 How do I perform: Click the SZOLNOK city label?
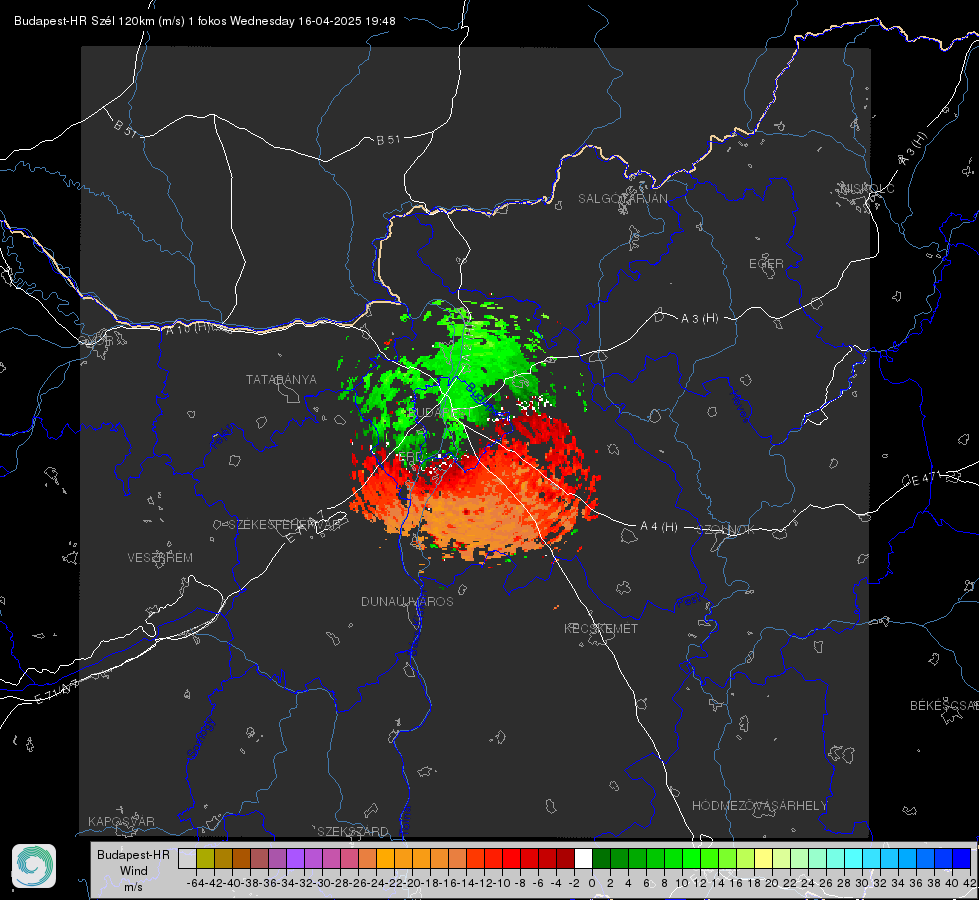click(x=726, y=530)
